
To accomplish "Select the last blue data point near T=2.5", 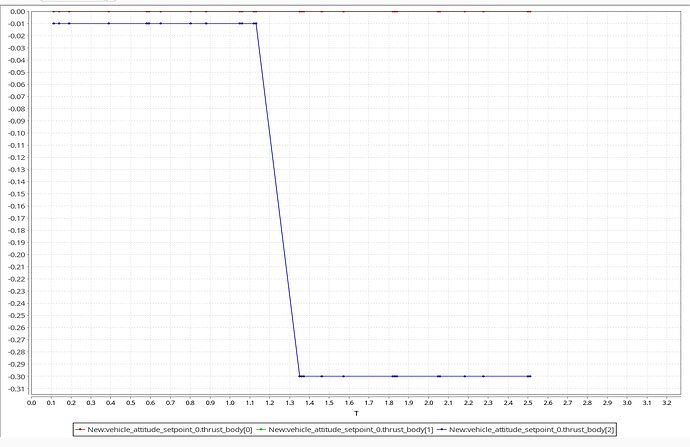I will (x=529, y=376).
